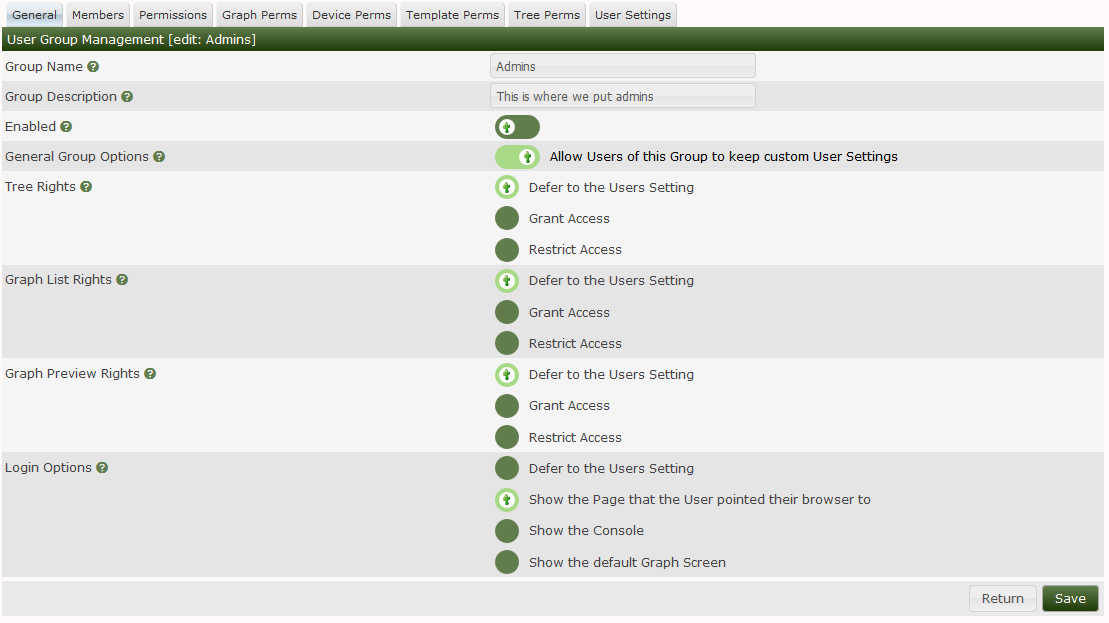Select Grant Access under Tree Rights

pyautogui.click(x=507, y=218)
